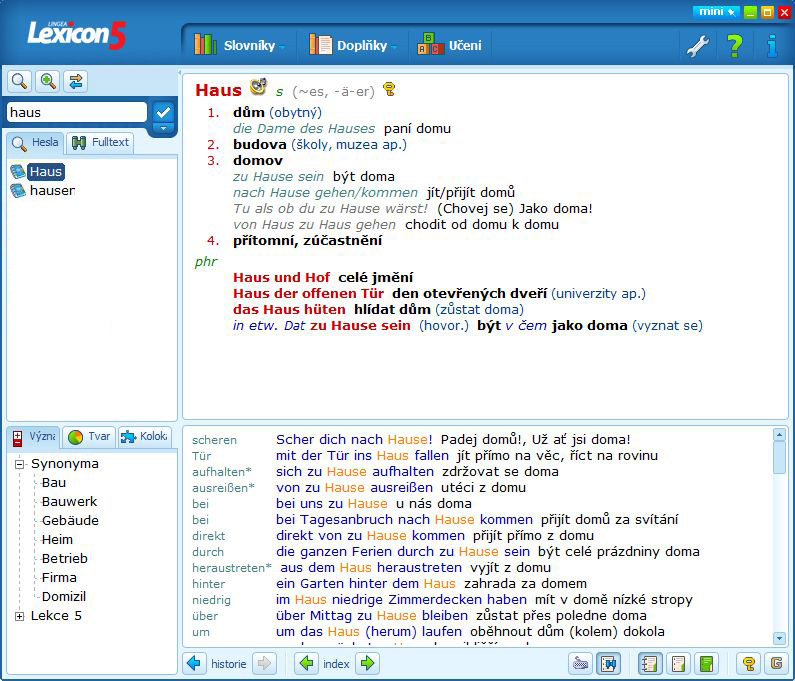Open the Slovníky dropdown menu
795x681 pixels.
[x=240, y=45]
